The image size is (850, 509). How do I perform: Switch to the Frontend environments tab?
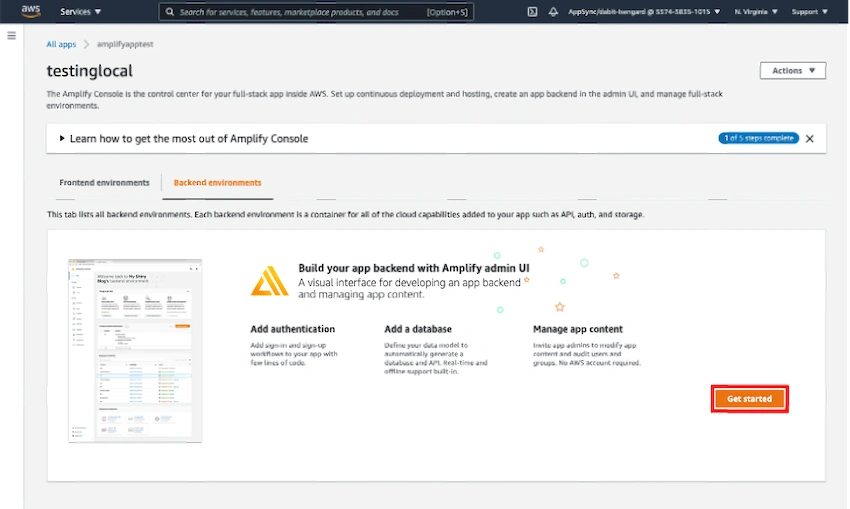[104, 183]
